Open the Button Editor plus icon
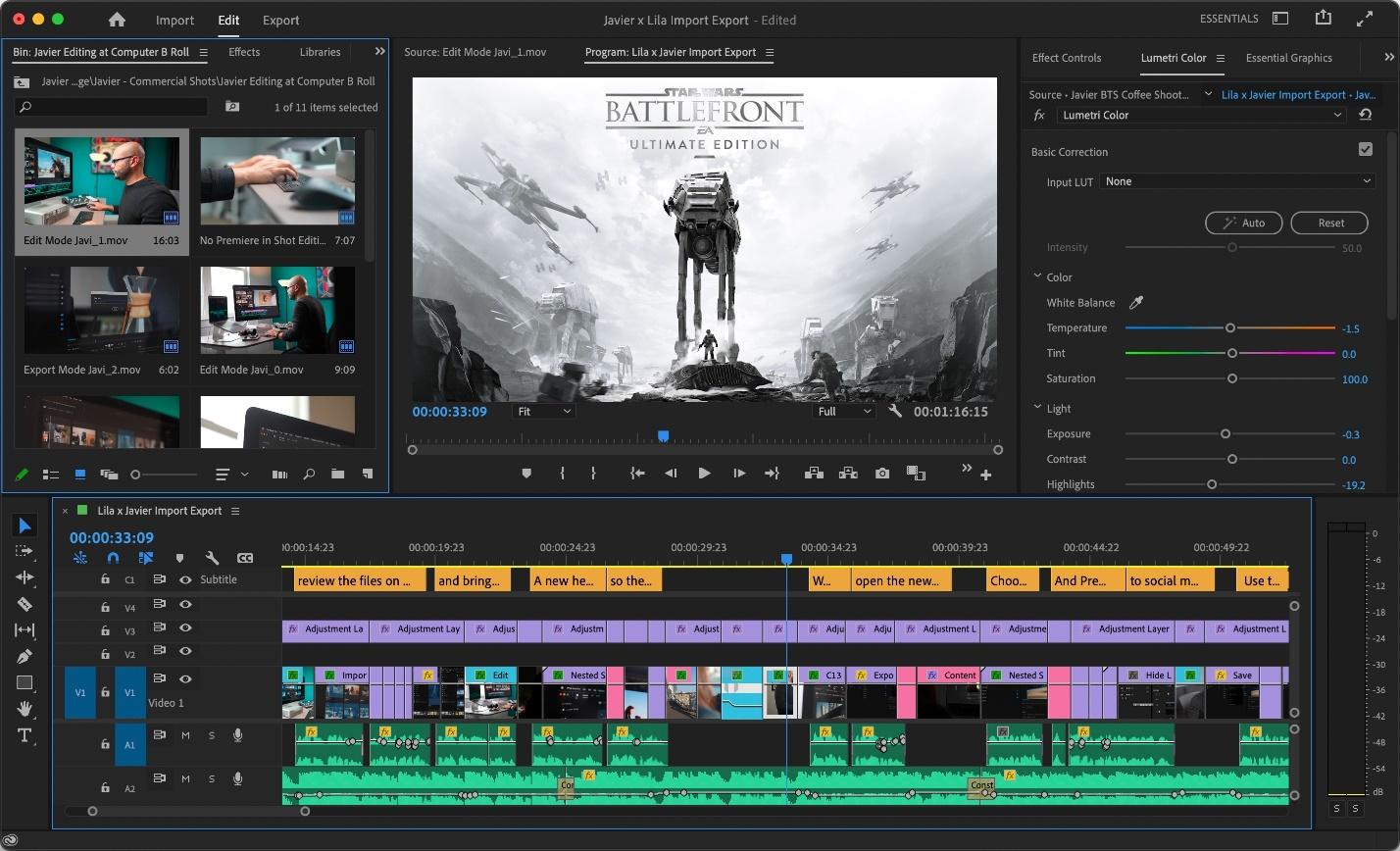Screen dimensions: 1400x851 (985, 476)
